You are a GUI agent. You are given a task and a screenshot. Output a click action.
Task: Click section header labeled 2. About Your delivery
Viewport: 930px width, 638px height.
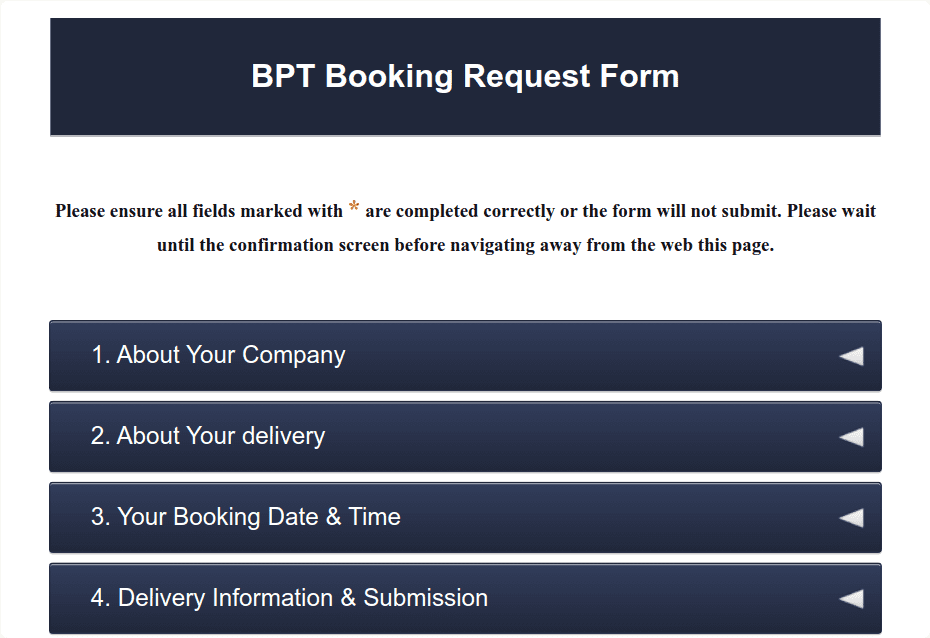(x=221, y=436)
